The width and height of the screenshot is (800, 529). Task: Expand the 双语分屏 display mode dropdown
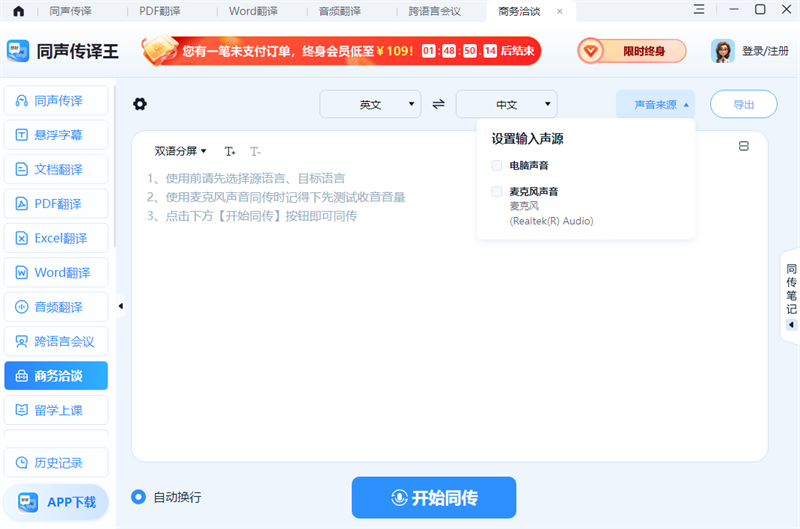[180, 152]
